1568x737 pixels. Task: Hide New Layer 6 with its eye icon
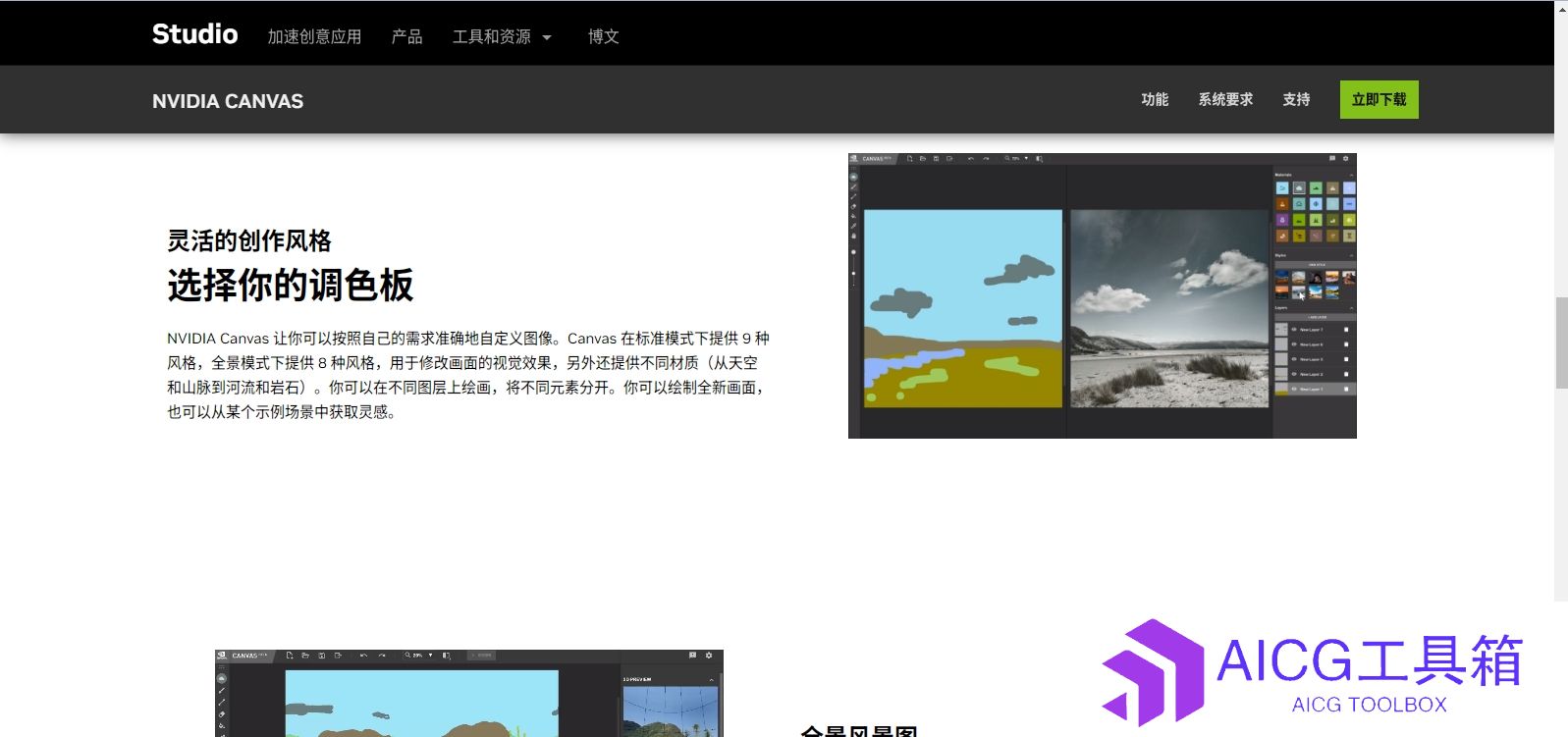point(1294,344)
